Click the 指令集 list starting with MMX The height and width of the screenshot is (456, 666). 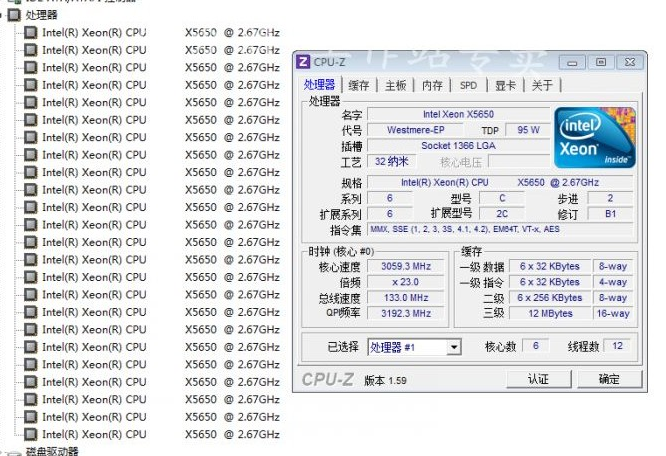coord(500,229)
